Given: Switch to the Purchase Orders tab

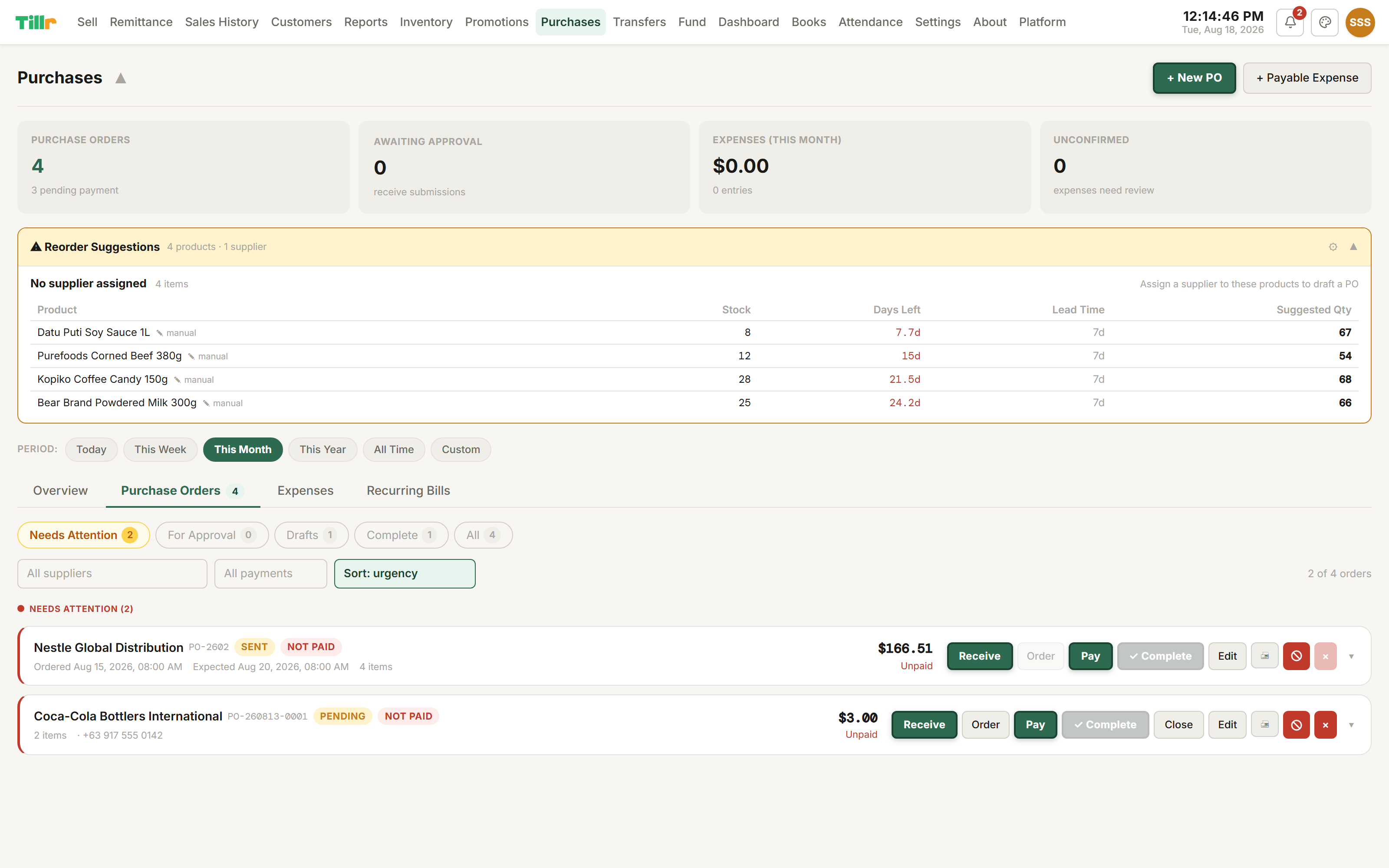Looking at the screenshot, I should (182, 491).
